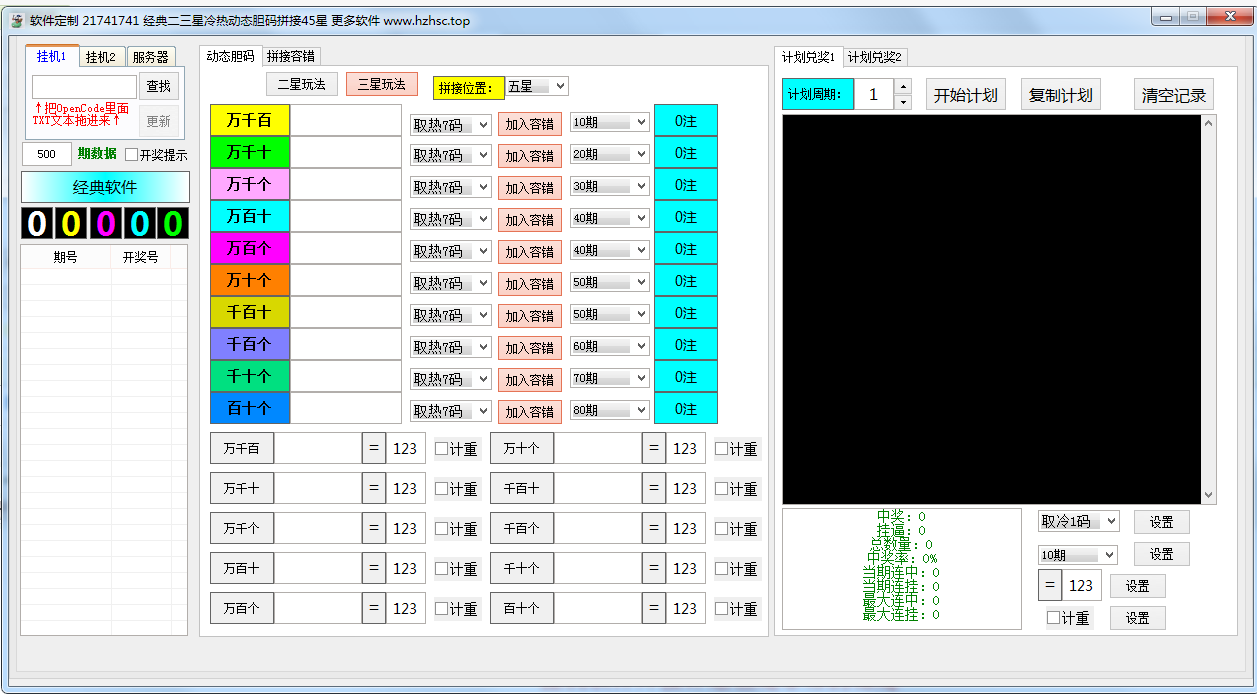1257x694 pixels.
Task: Toggle 计重 checkbox for lower 千百十 row
Action: pos(721,489)
